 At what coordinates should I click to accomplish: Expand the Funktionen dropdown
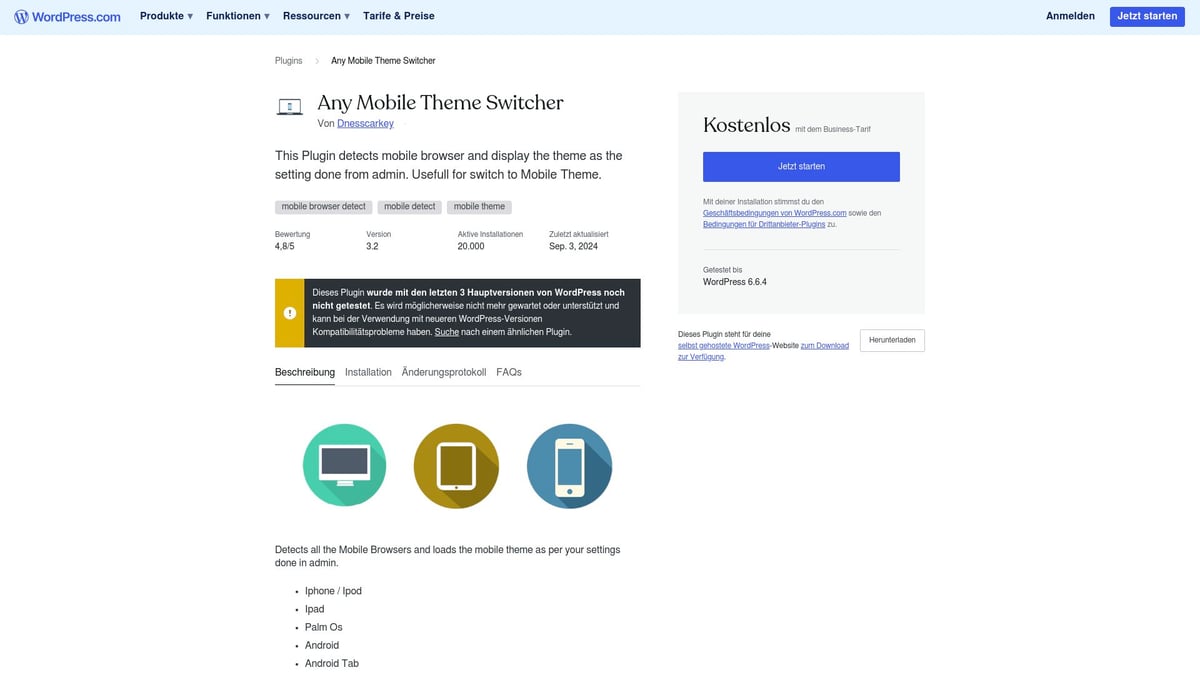tap(236, 15)
